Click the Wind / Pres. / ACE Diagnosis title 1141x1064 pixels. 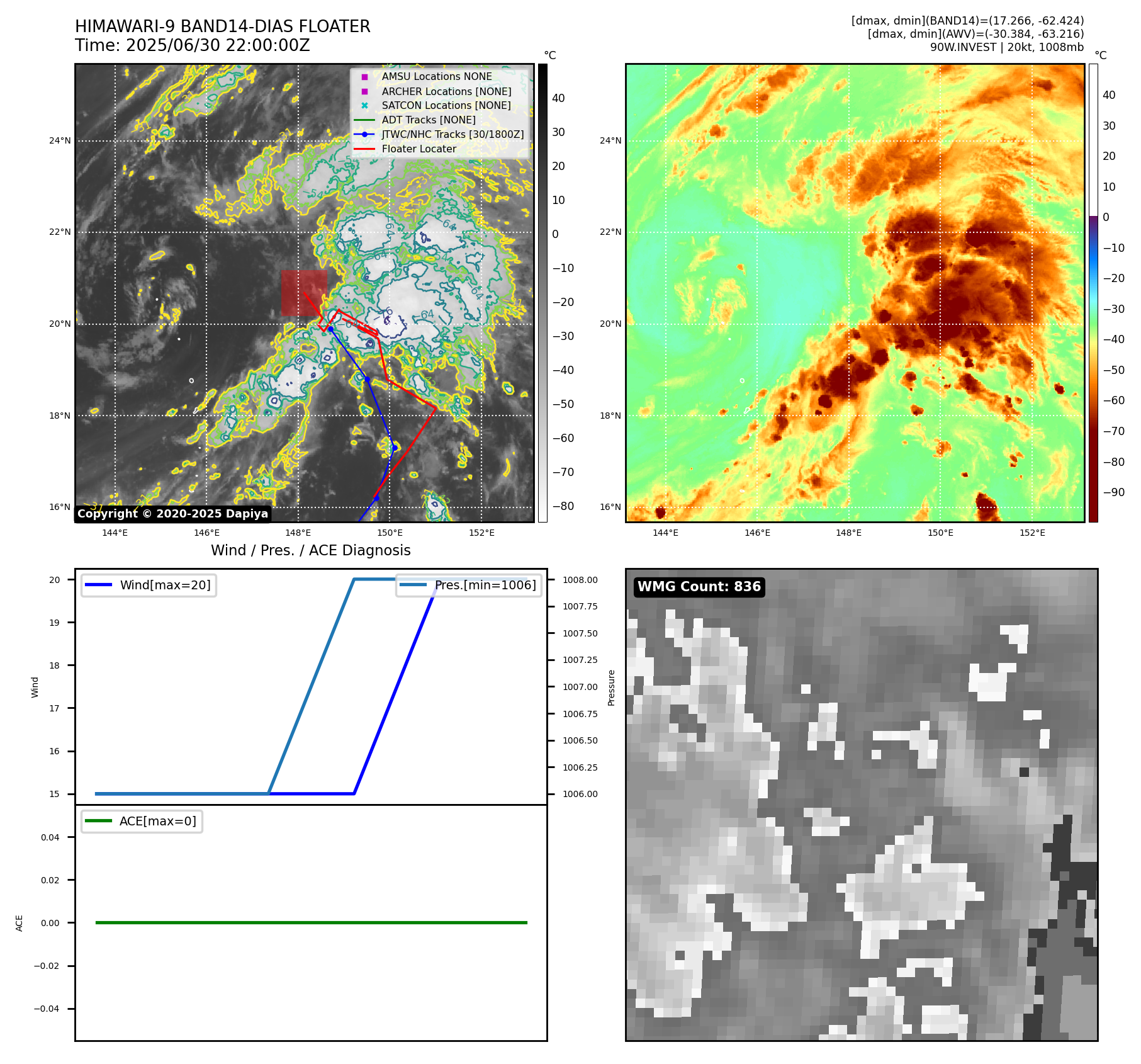tap(311, 550)
